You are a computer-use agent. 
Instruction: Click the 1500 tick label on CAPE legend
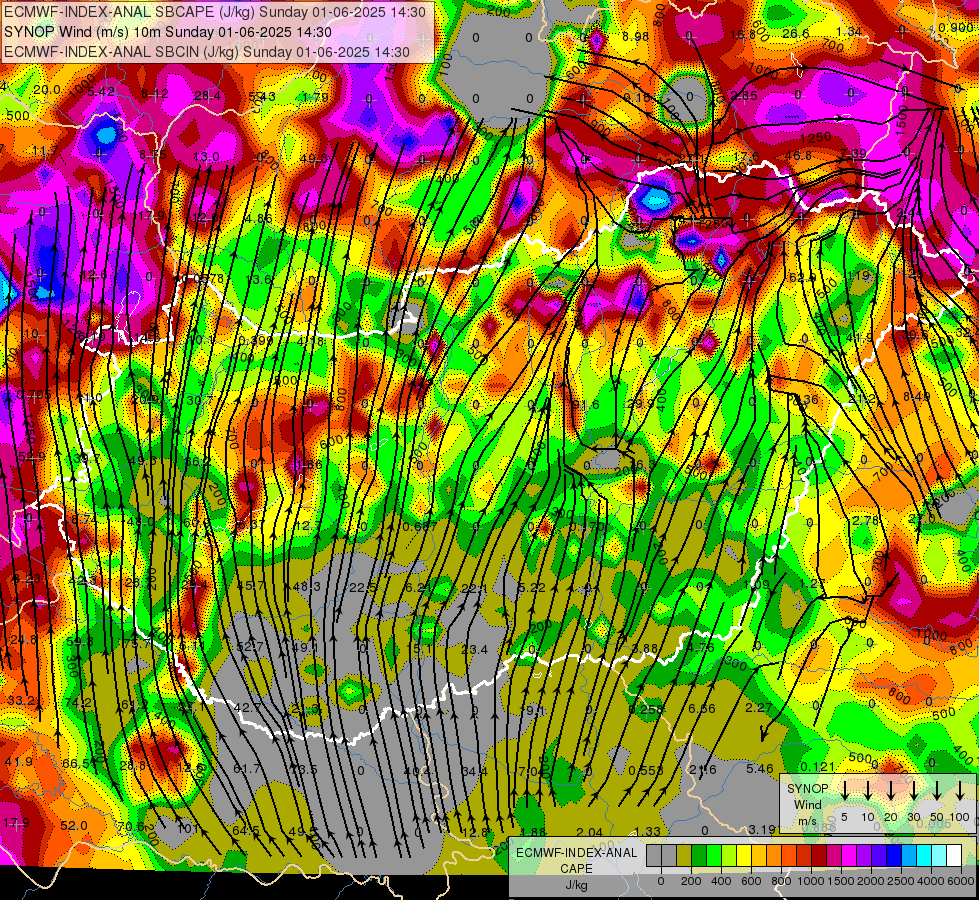click(841, 881)
